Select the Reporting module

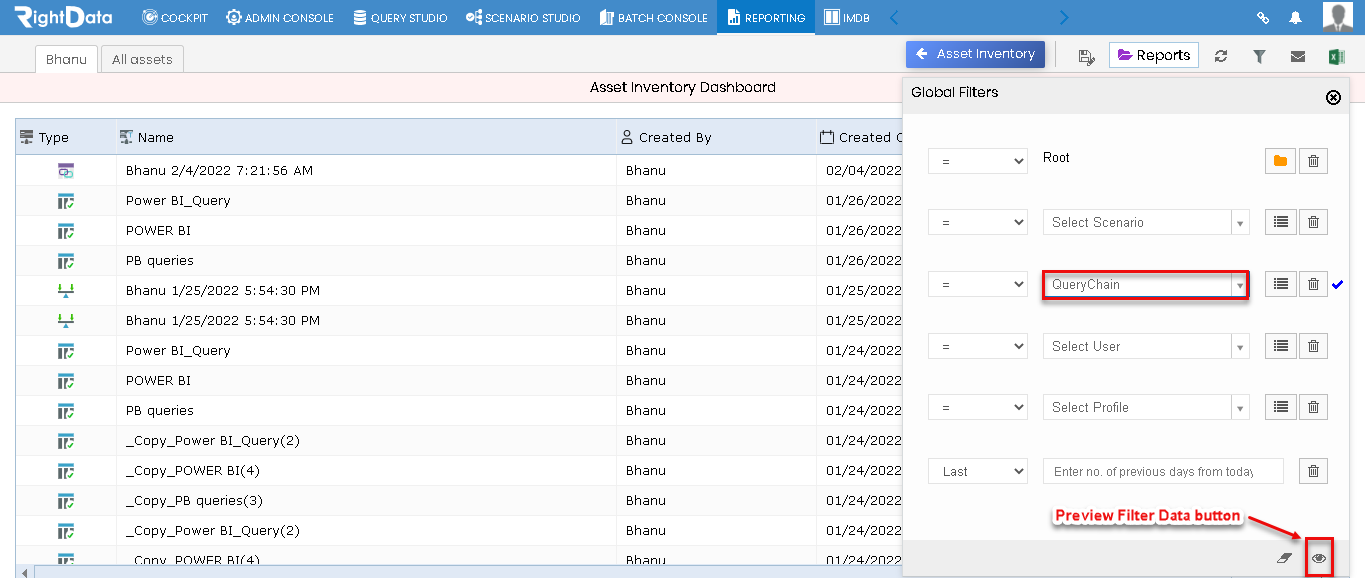766,18
